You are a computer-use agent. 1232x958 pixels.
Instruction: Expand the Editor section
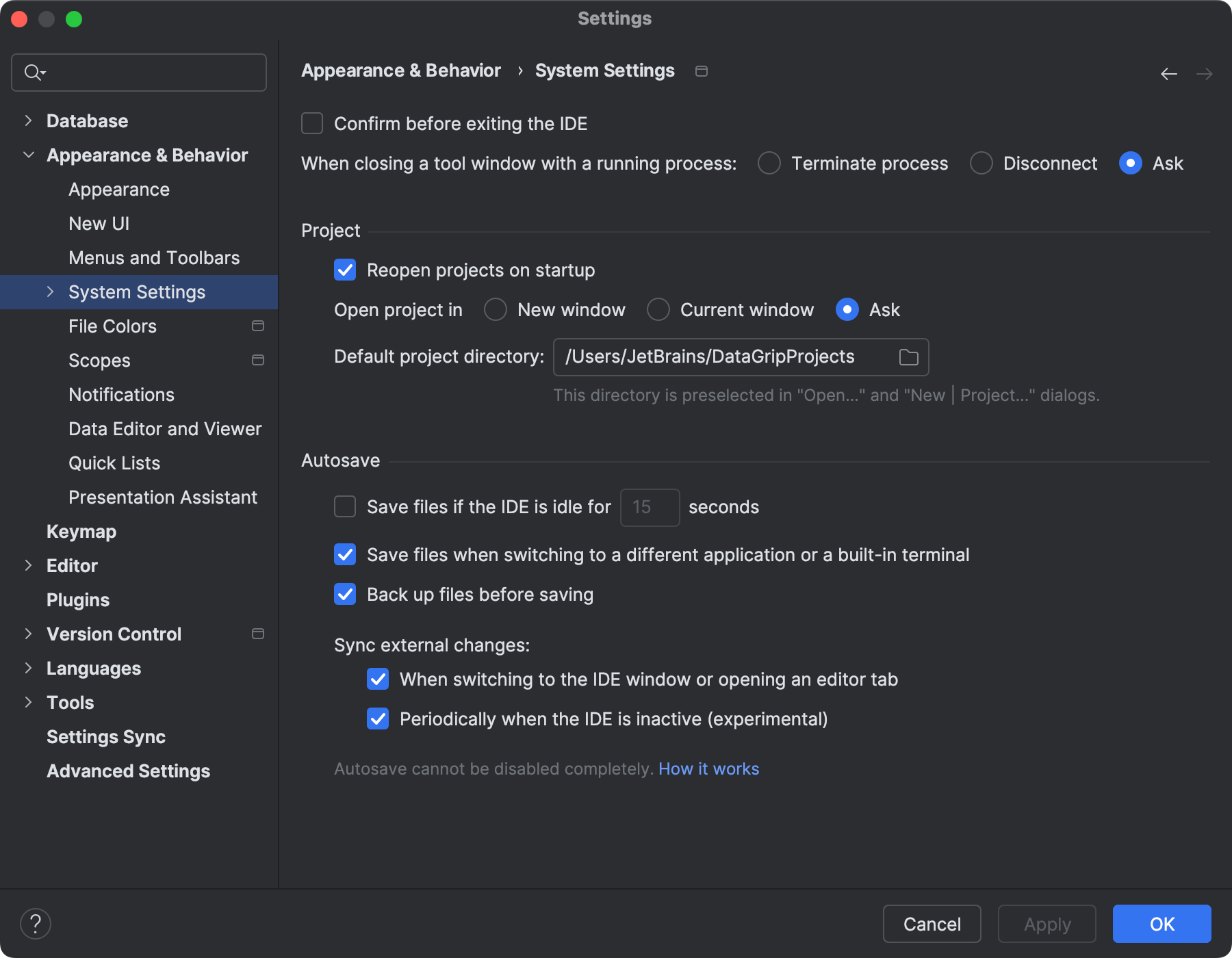click(28, 565)
